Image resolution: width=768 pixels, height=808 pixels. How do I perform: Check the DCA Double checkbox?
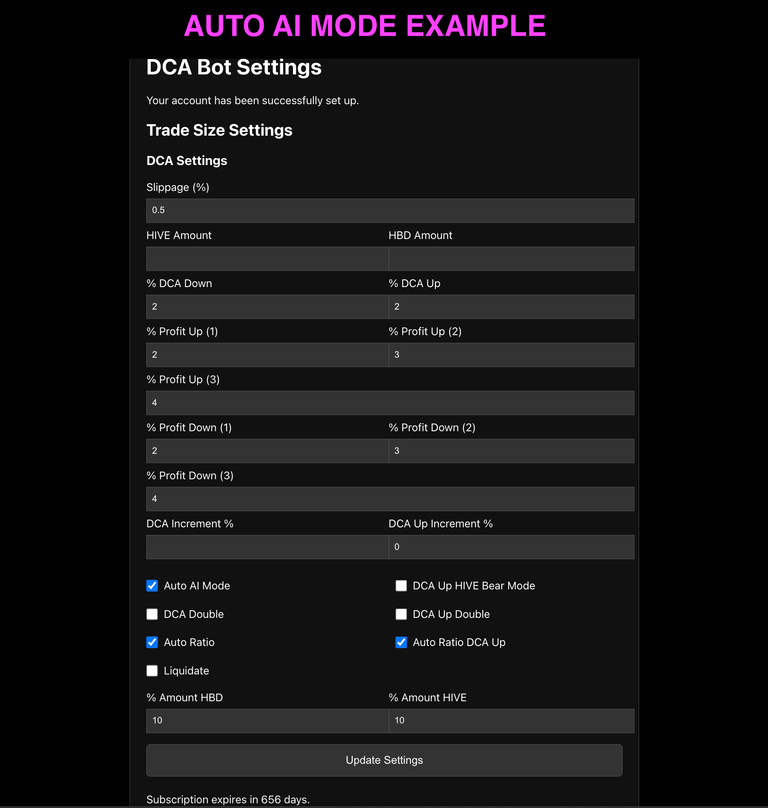pos(152,614)
